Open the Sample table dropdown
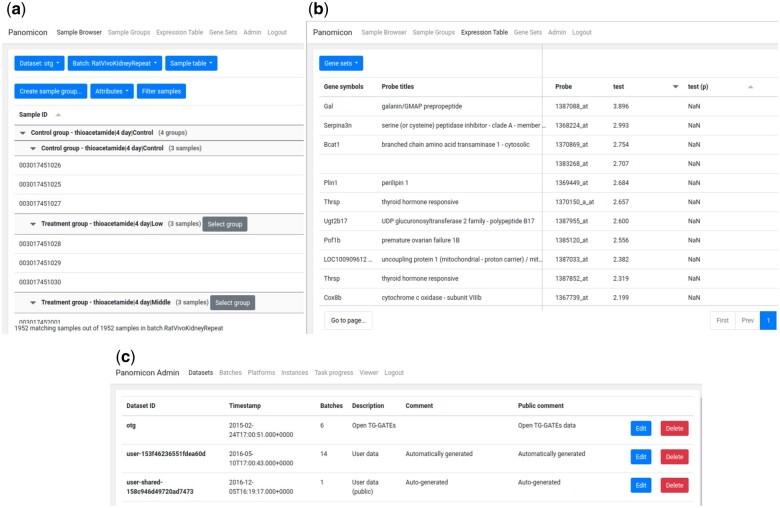Image resolution: width=780 pixels, height=508 pixels. coord(191,63)
